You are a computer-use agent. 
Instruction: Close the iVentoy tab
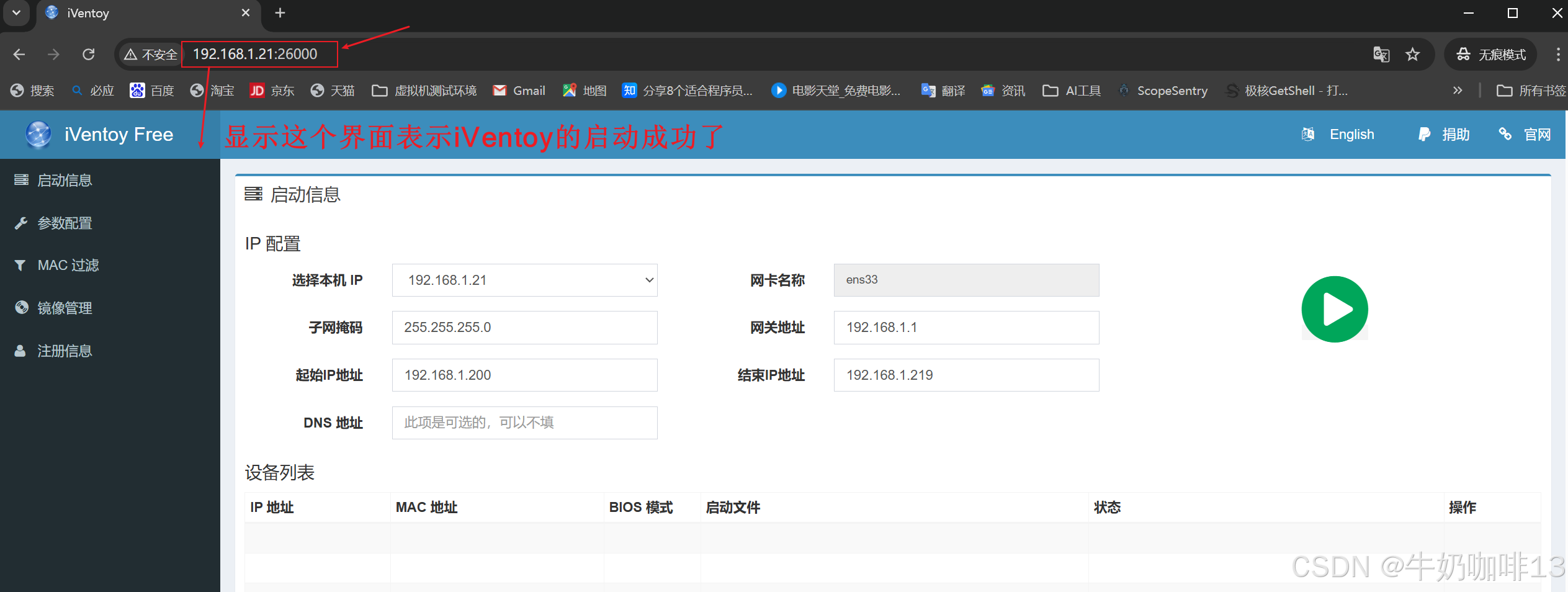[x=246, y=13]
